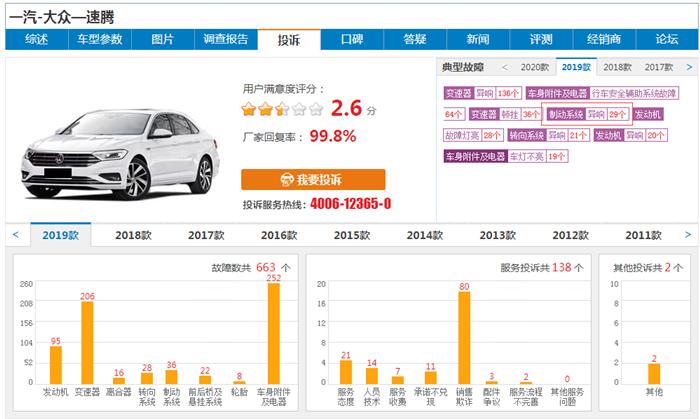Select the 2016款 model-year tab
The height and width of the screenshot is (419, 700).
(x=279, y=235)
